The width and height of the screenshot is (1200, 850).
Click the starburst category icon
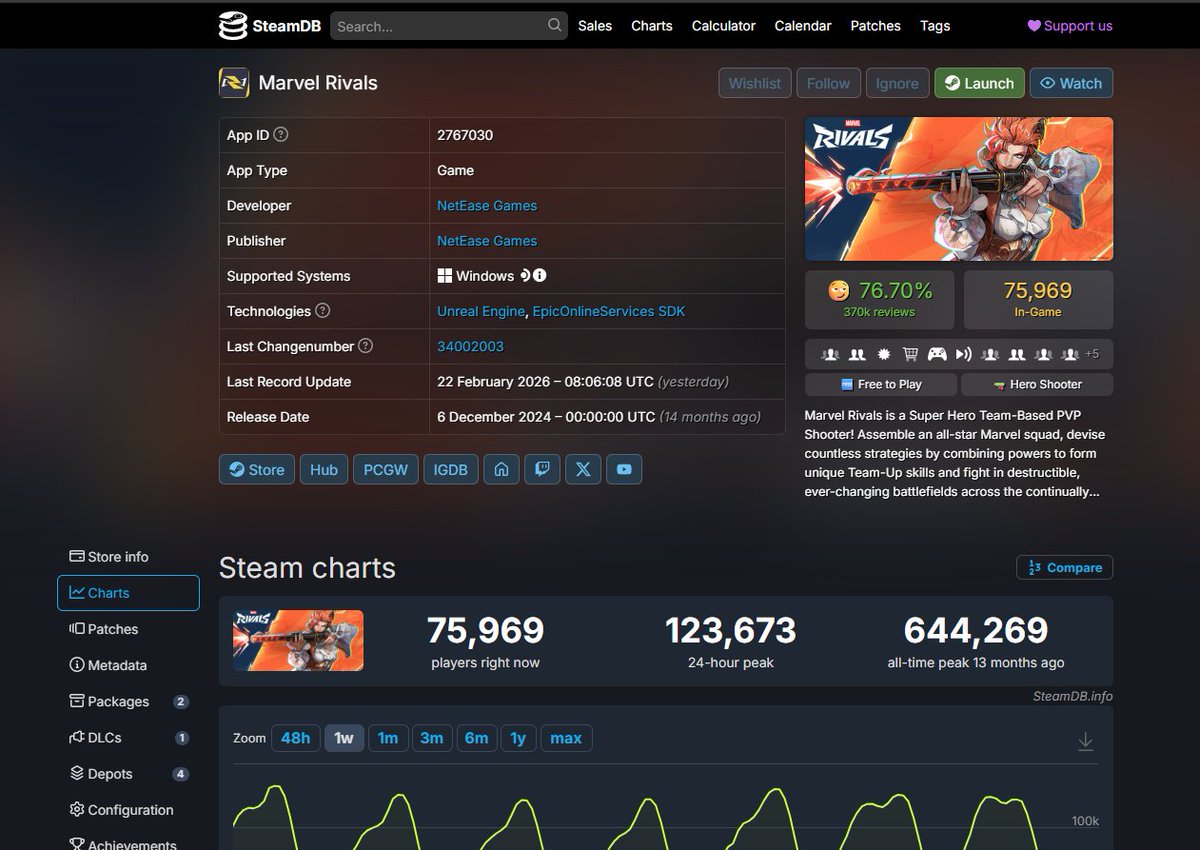(883, 354)
